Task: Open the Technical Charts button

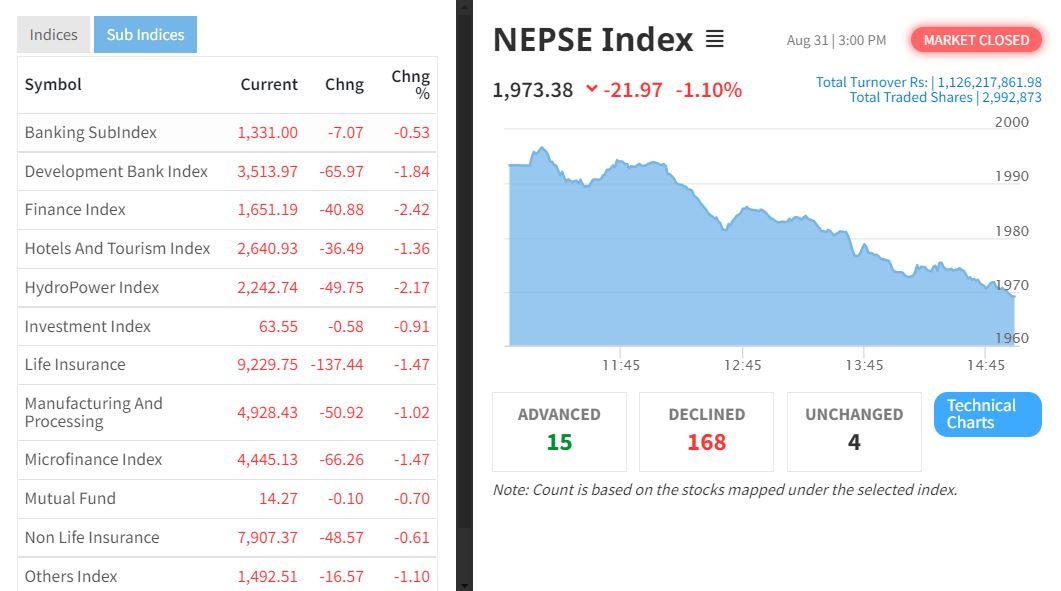Action: pyautogui.click(x=987, y=414)
